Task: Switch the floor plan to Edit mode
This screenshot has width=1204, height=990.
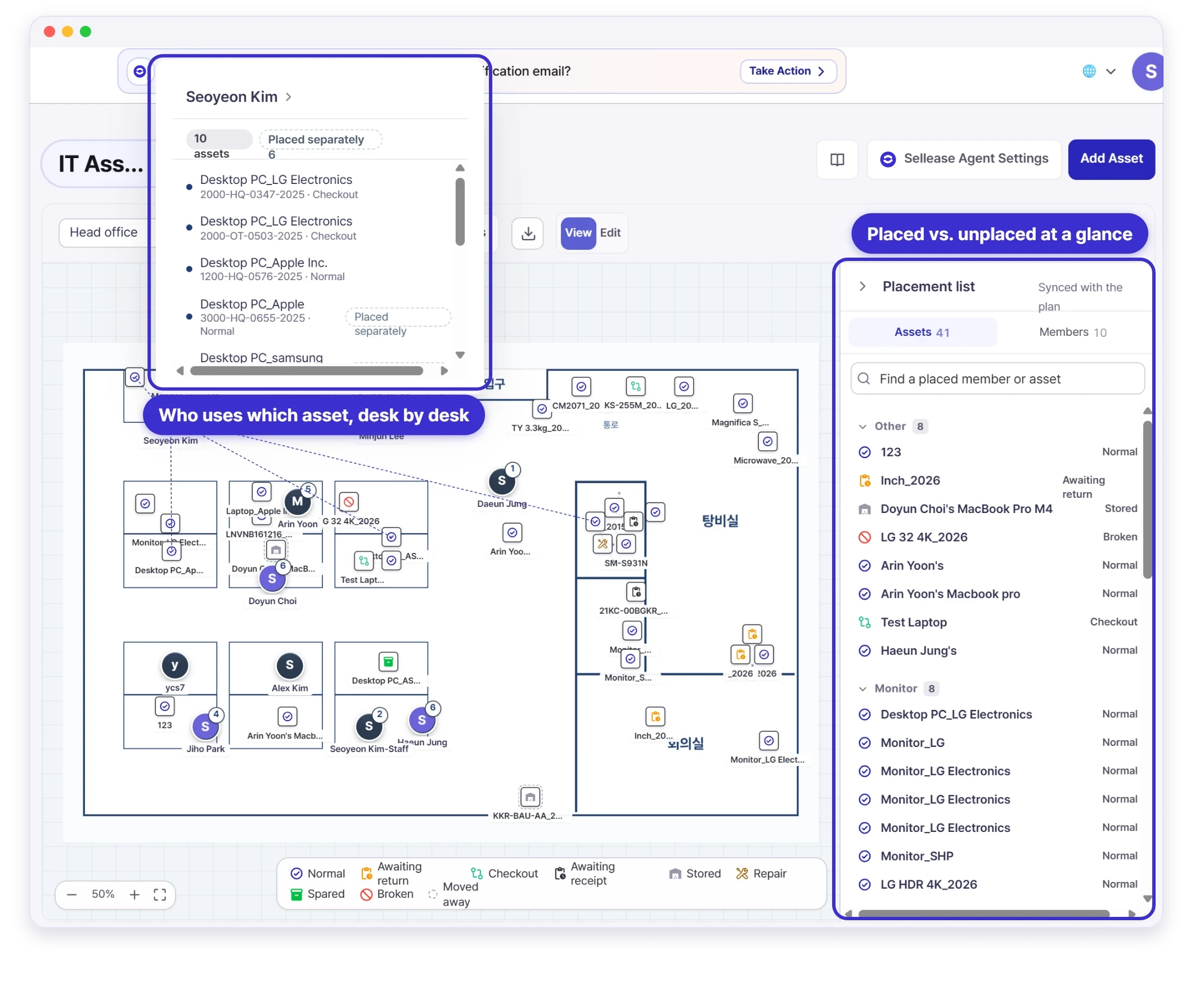Action: (610, 233)
